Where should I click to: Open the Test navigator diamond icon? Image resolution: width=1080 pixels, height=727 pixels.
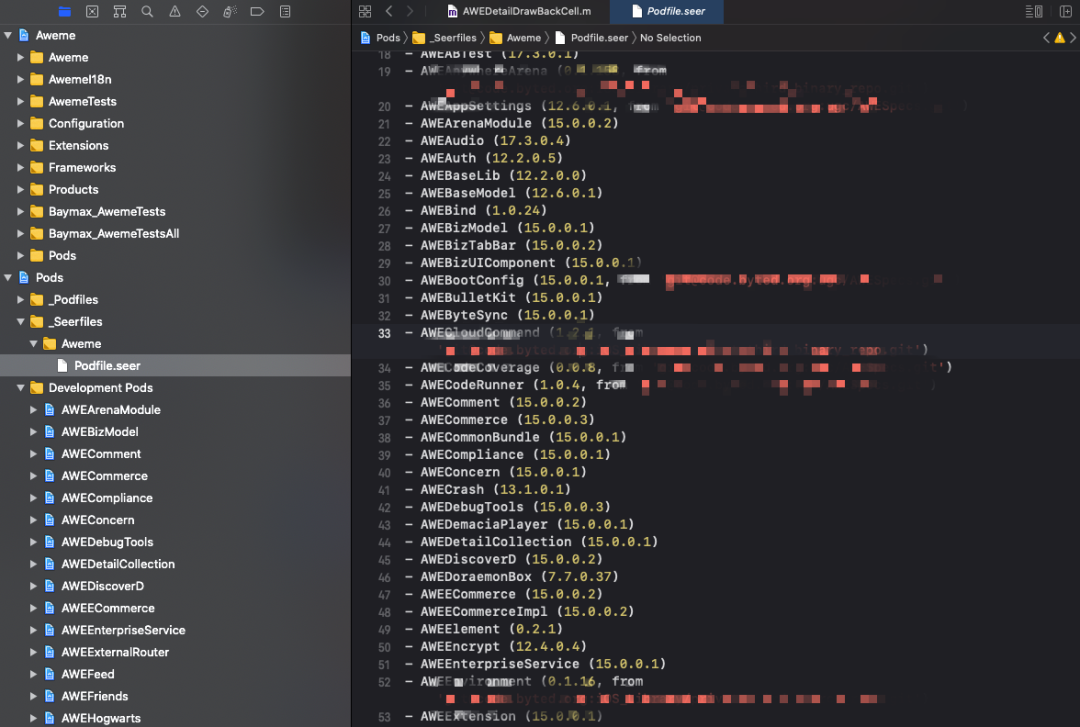(202, 11)
